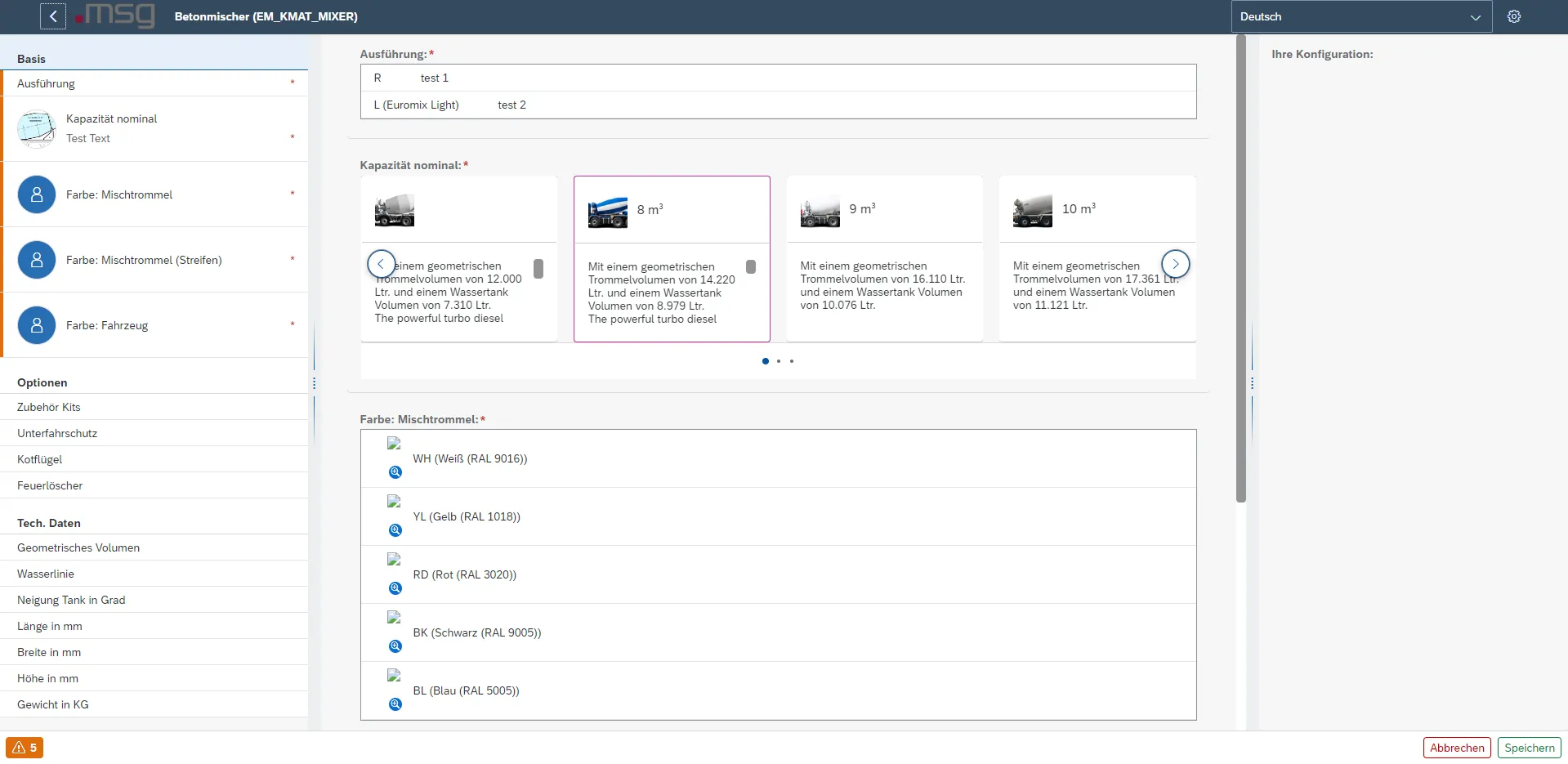Select Geometrisches Volumen in sidebar
Screen dimensions: 1568x764
pyautogui.click(x=78, y=547)
